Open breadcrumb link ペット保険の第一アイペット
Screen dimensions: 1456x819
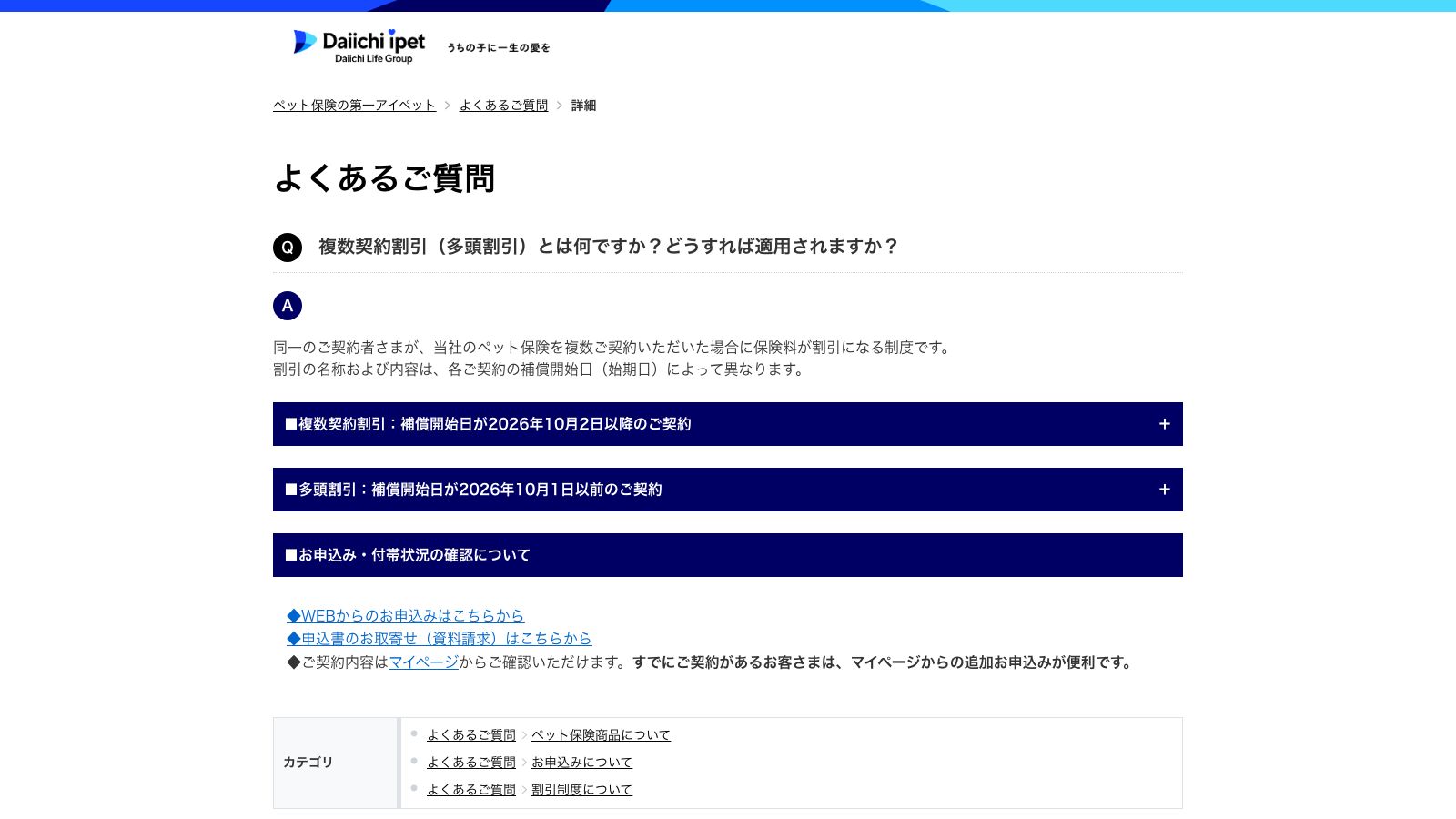[354, 106]
